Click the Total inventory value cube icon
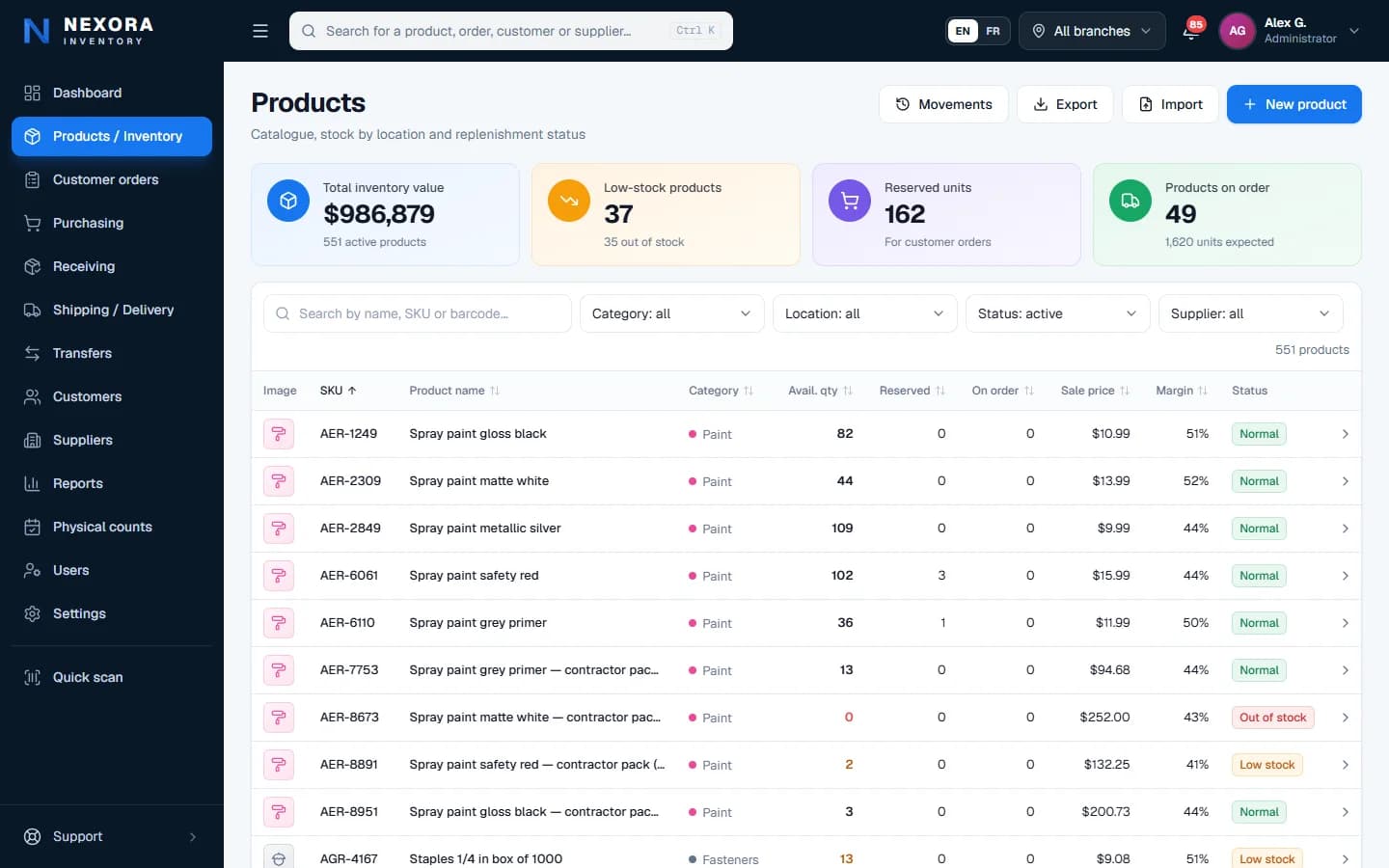The width and height of the screenshot is (1389, 868). 288,201
